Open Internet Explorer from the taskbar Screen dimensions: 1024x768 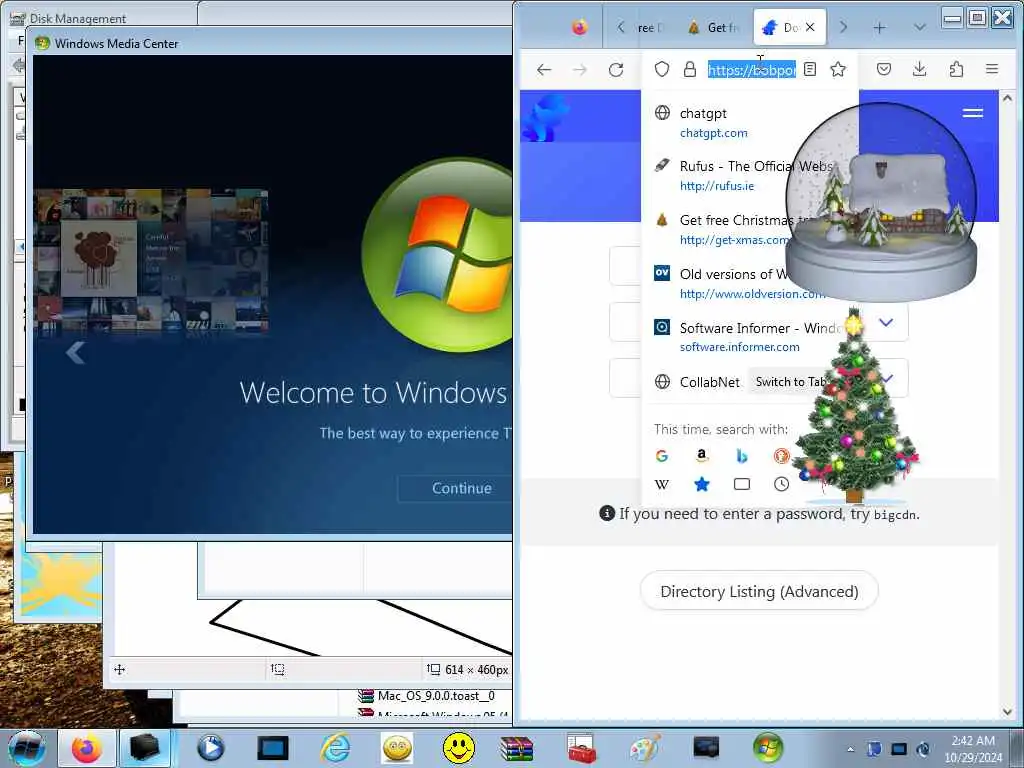coord(336,748)
